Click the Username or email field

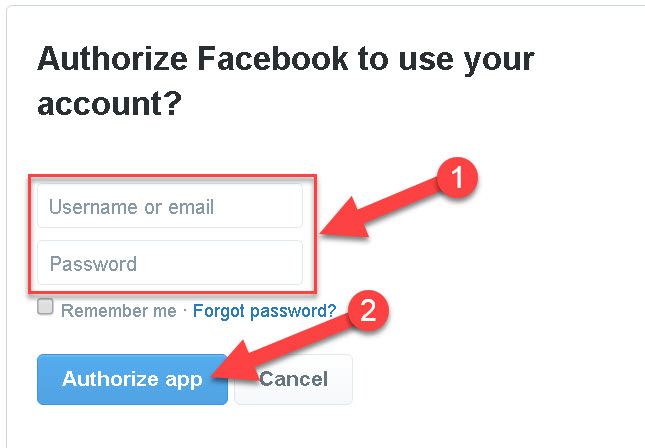coord(169,206)
